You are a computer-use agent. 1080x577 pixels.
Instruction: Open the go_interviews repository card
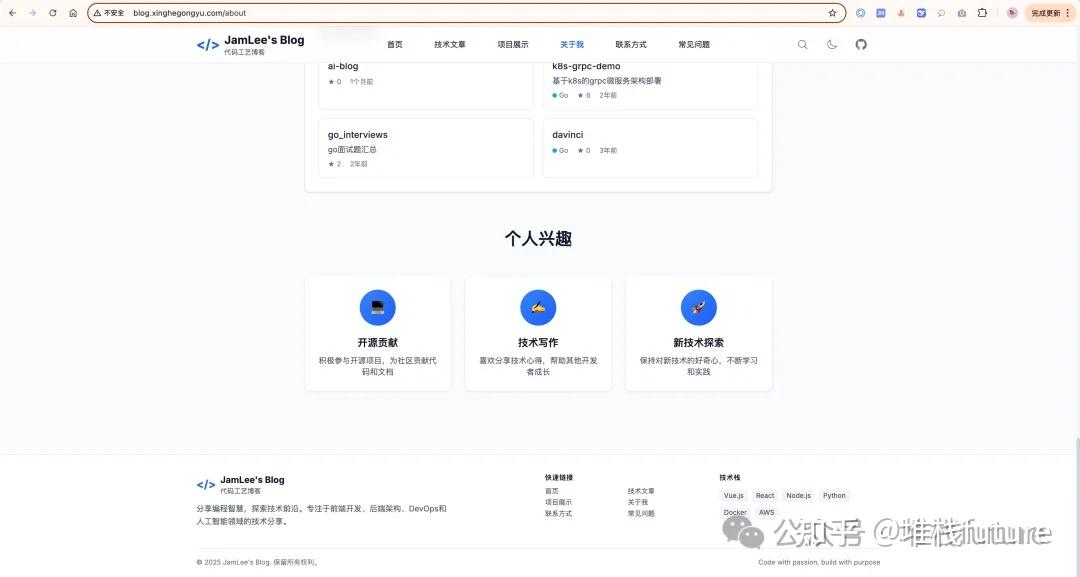426,148
